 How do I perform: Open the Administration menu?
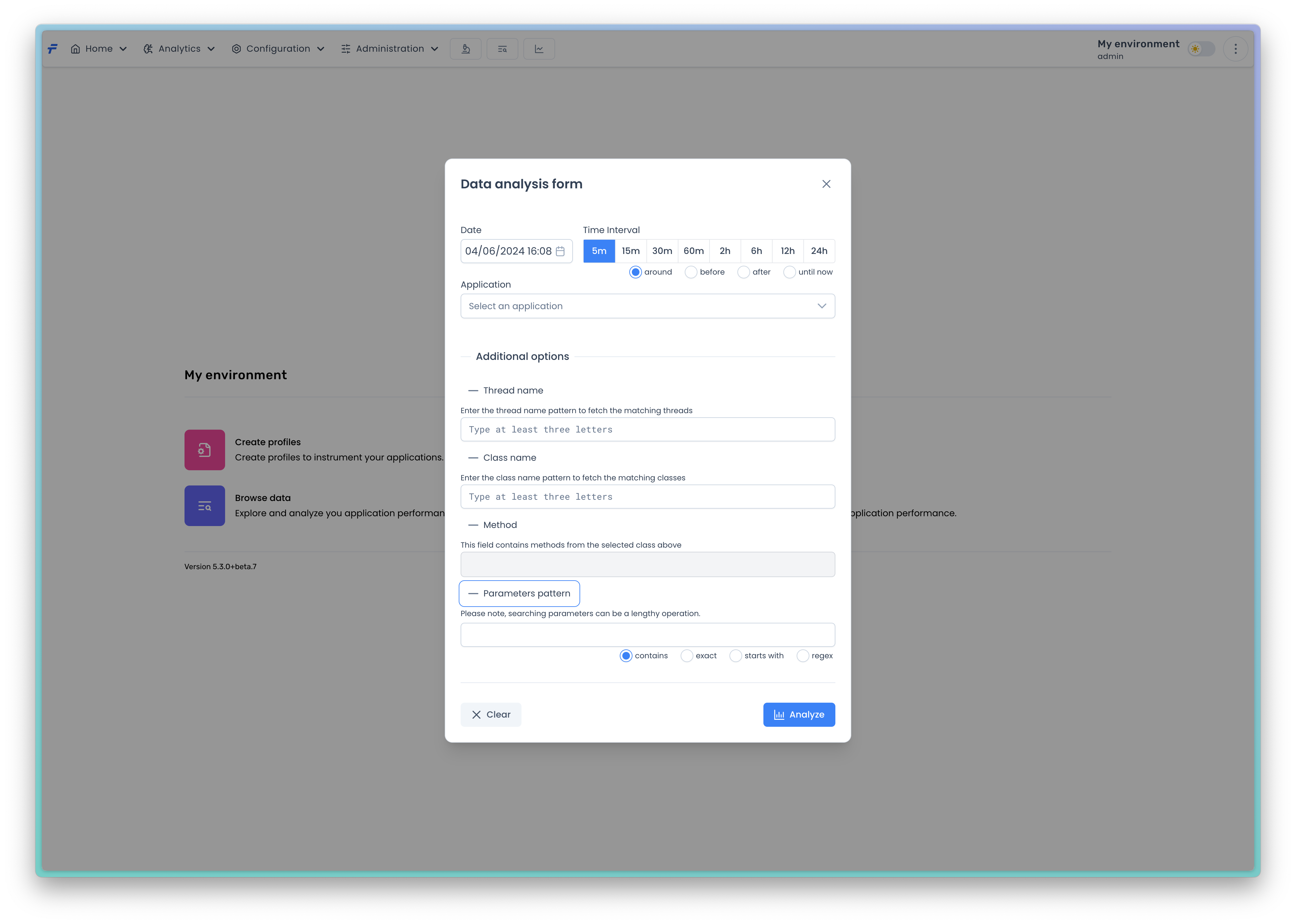(x=390, y=49)
